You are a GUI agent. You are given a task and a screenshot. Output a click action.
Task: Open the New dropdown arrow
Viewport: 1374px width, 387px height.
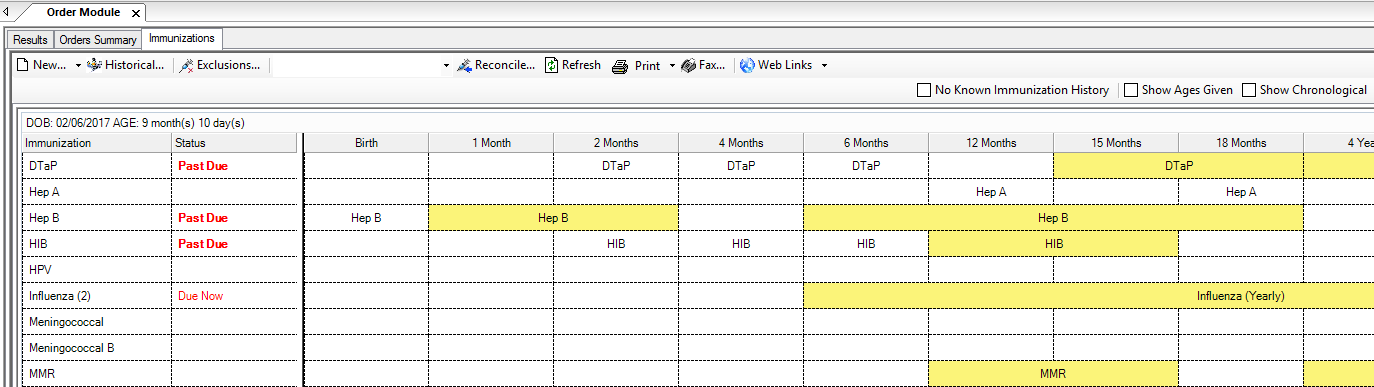coord(78,66)
